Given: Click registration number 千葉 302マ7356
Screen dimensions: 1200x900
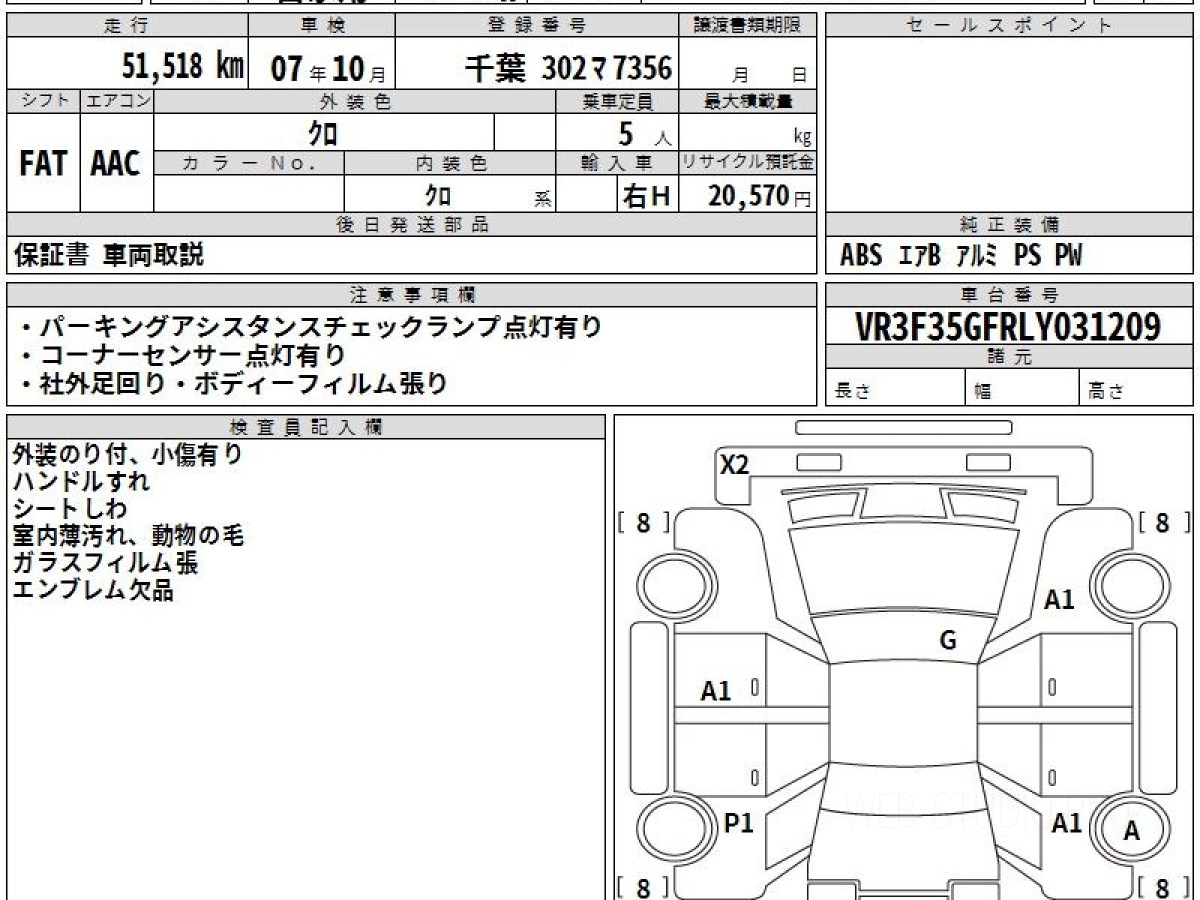Looking at the screenshot, I should tap(567, 67).
